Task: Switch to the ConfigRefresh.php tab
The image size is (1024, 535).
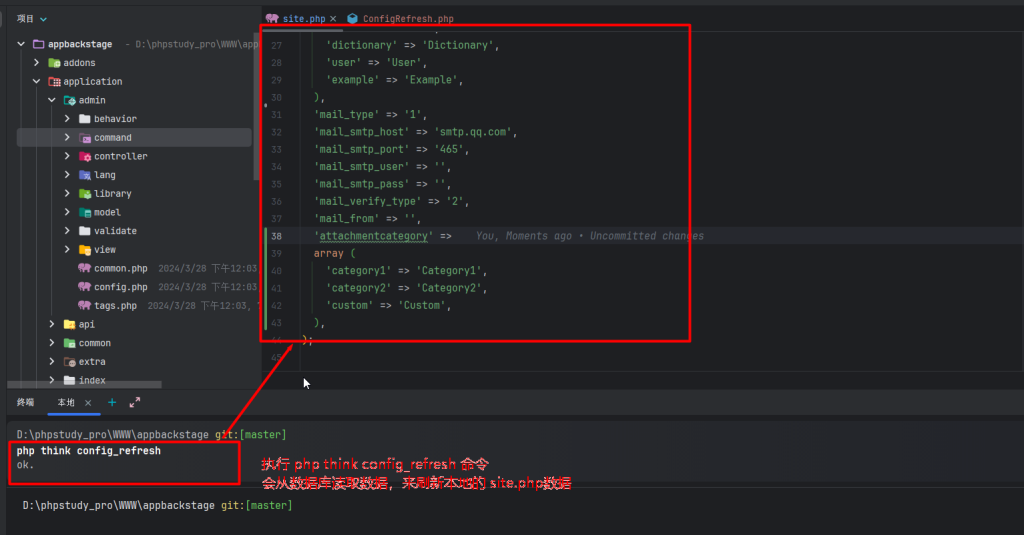Action: tap(407, 19)
